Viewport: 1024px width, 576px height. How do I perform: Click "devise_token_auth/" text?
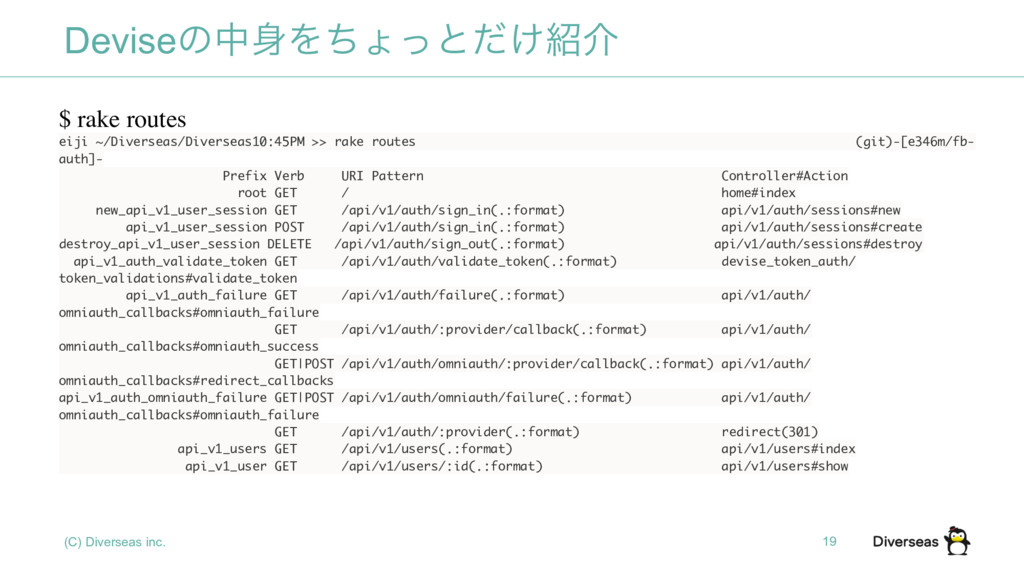[x=788, y=261]
